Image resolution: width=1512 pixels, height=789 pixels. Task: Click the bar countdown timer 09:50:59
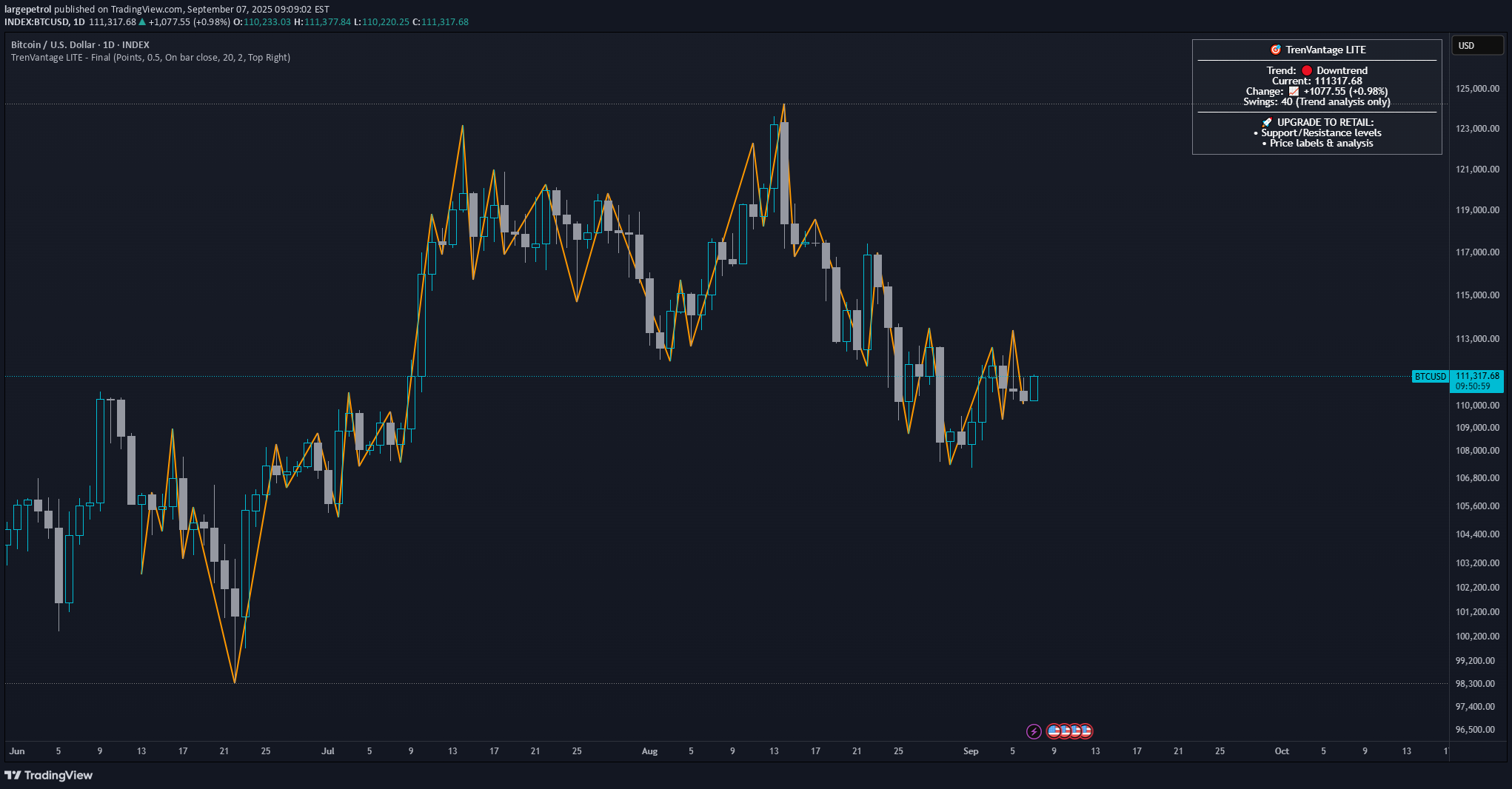pyautogui.click(x=1473, y=386)
